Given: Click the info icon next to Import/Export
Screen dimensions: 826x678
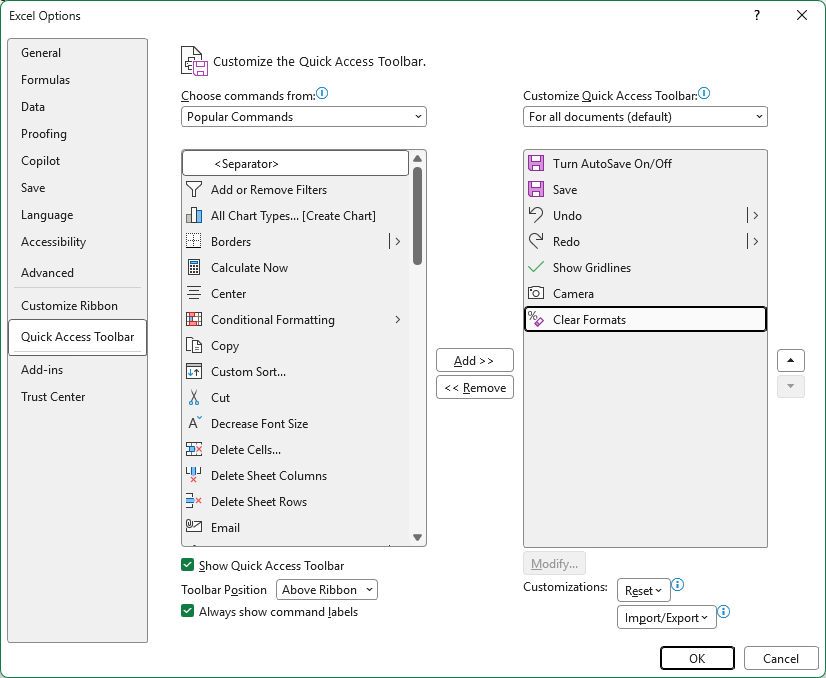Looking at the screenshot, I should tap(724, 612).
